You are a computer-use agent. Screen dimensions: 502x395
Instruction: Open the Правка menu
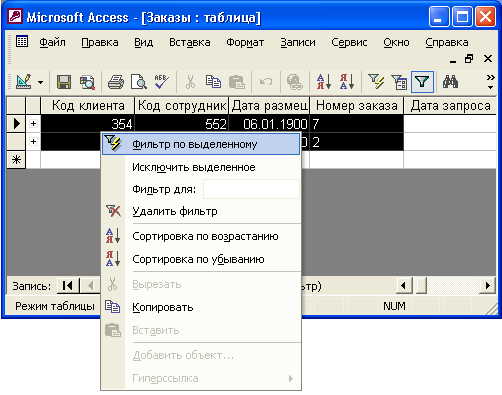point(100,43)
